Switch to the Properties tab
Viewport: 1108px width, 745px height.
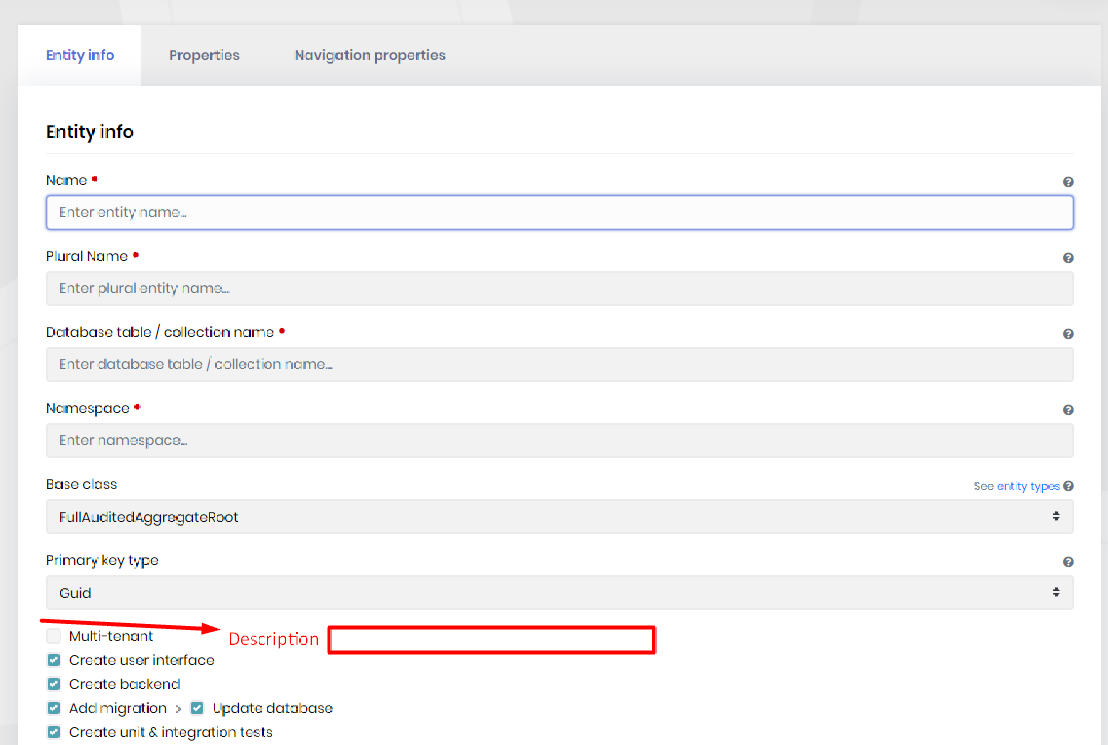click(204, 55)
